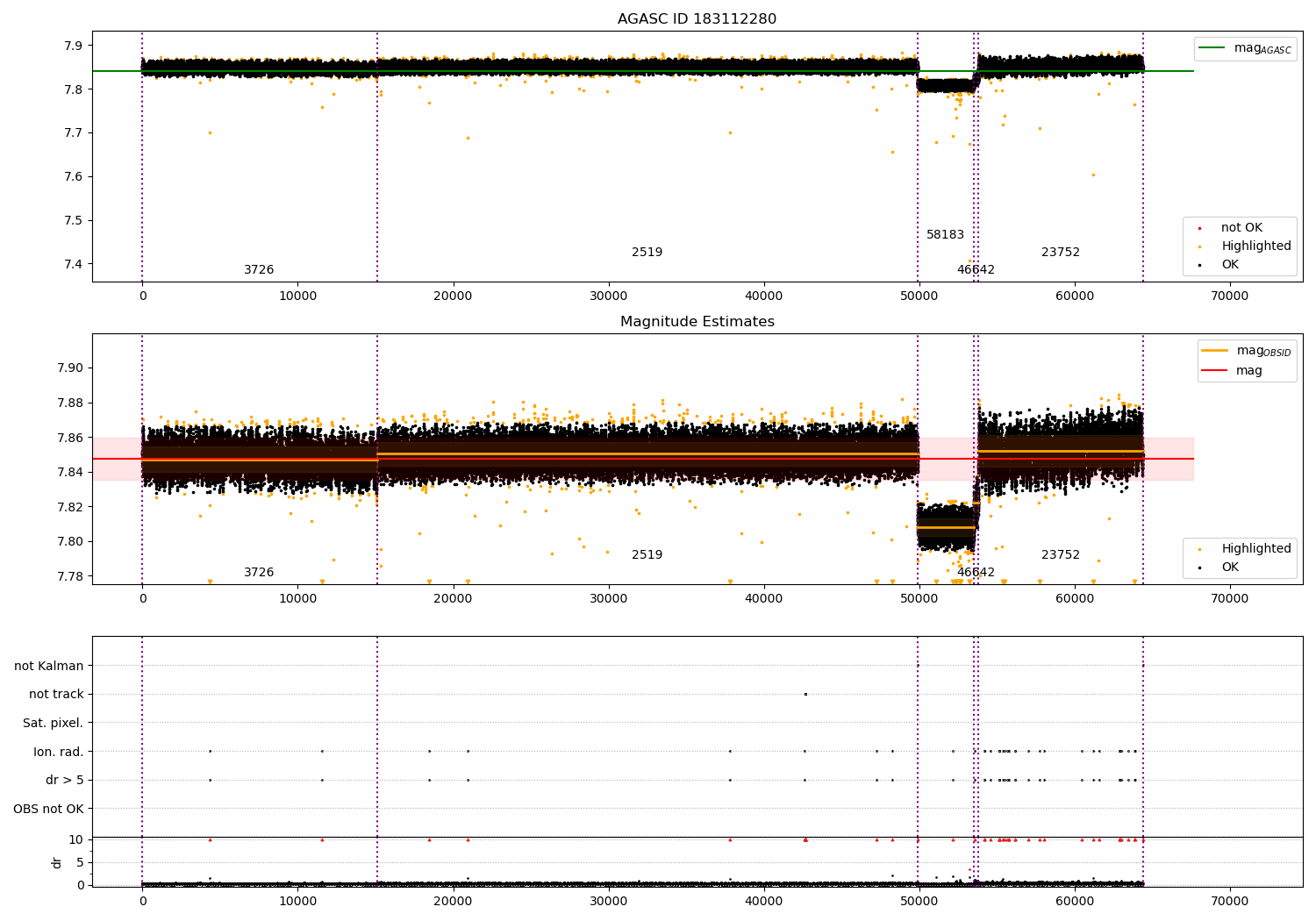Click y-tick 10 on the dr panel
Image resolution: width=1316 pixels, height=921 pixels.
point(76,840)
